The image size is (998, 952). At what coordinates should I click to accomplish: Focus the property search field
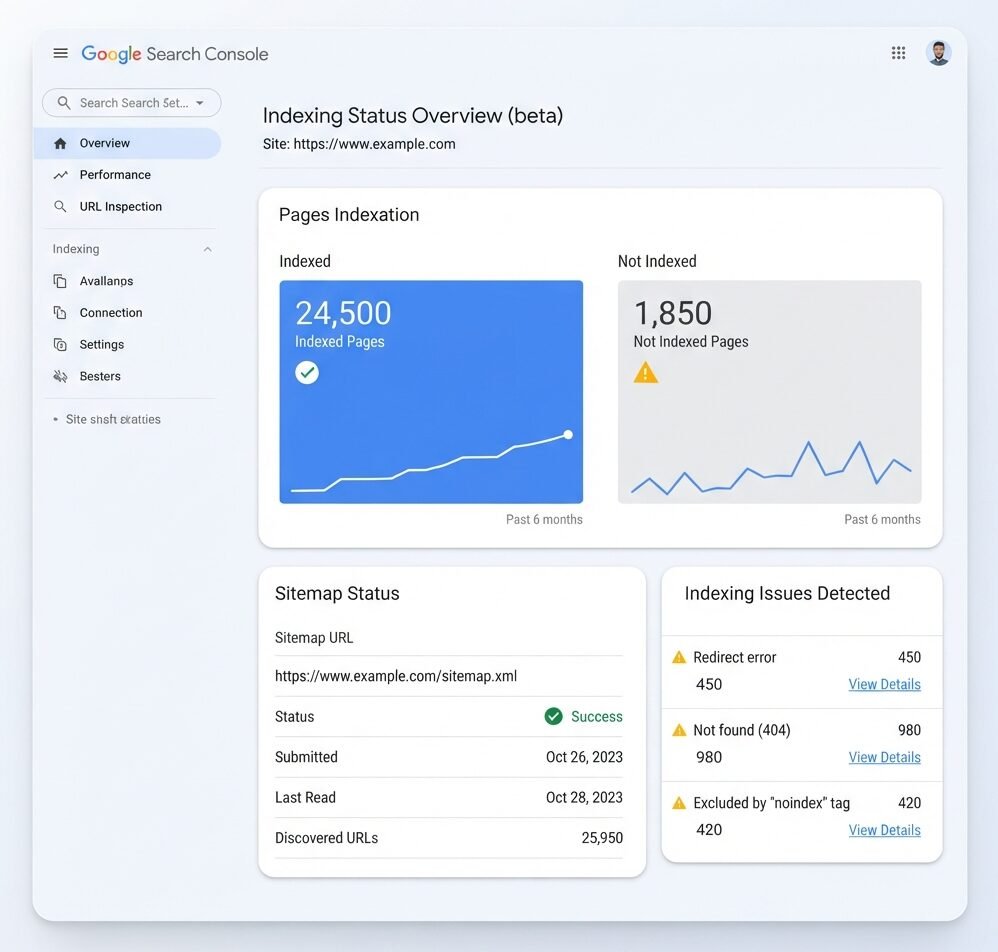click(x=131, y=102)
